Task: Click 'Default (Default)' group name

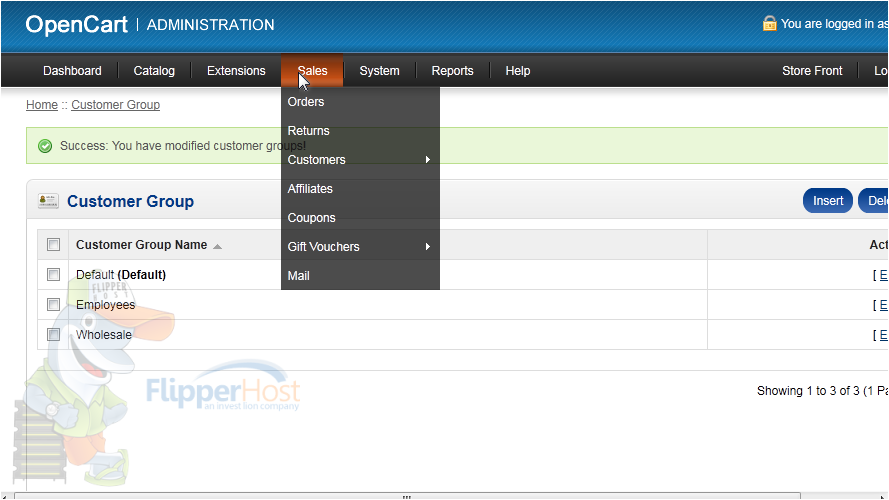Action: coord(121,275)
